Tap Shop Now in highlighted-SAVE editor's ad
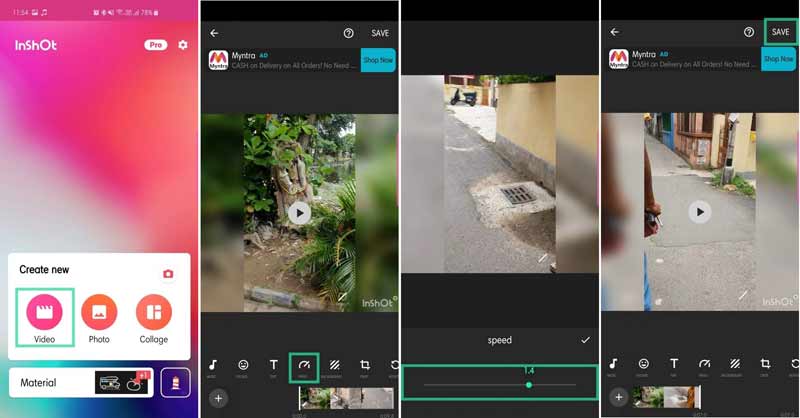The image size is (800, 418). pos(779,59)
